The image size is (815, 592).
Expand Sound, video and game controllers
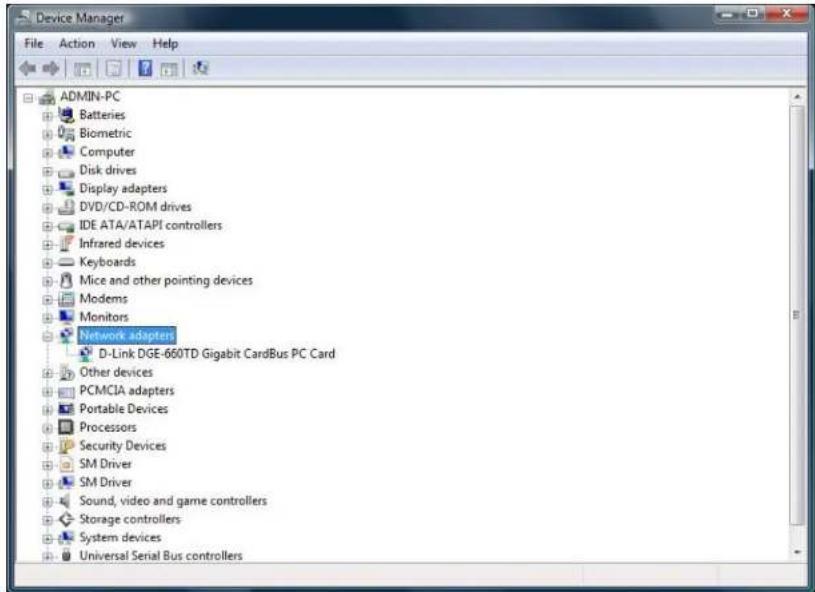click(x=47, y=502)
